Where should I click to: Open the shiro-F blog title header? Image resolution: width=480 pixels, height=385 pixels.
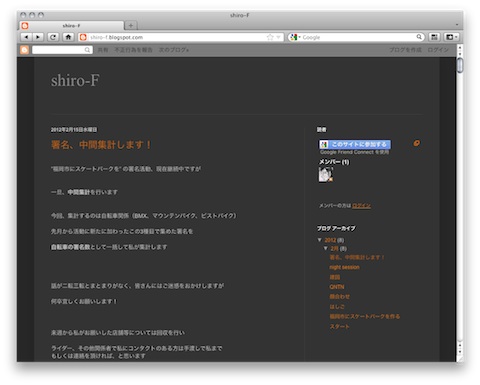[75, 80]
